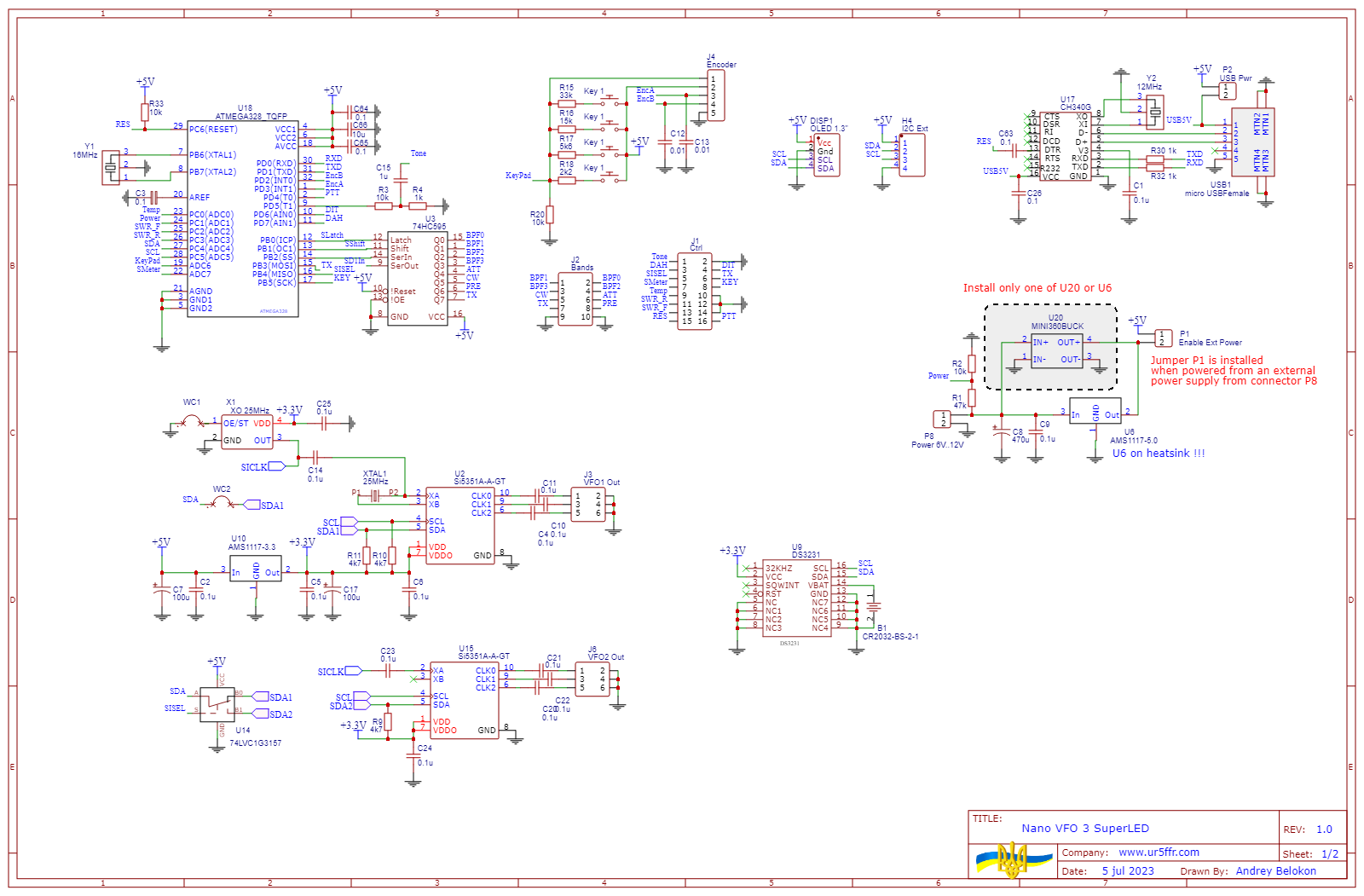Select the U20 MINI360BUCK module
This screenshot has height=896, width=1364.
(x=1057, y=350)
